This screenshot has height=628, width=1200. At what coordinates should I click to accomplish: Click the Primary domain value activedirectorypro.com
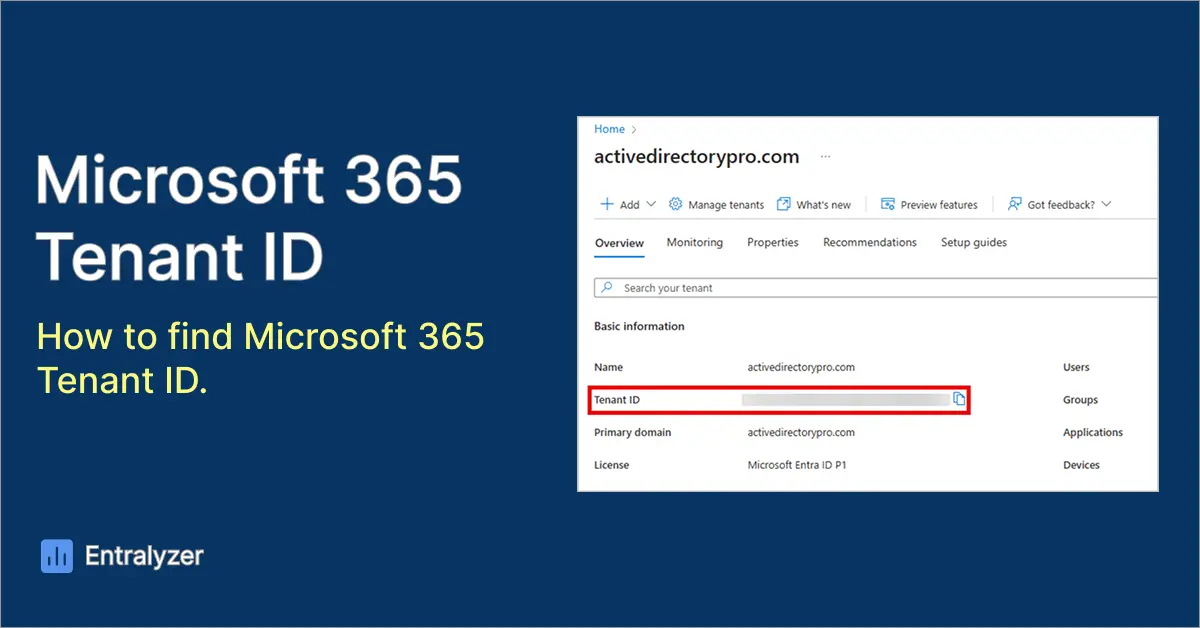[x=801, y=433]
